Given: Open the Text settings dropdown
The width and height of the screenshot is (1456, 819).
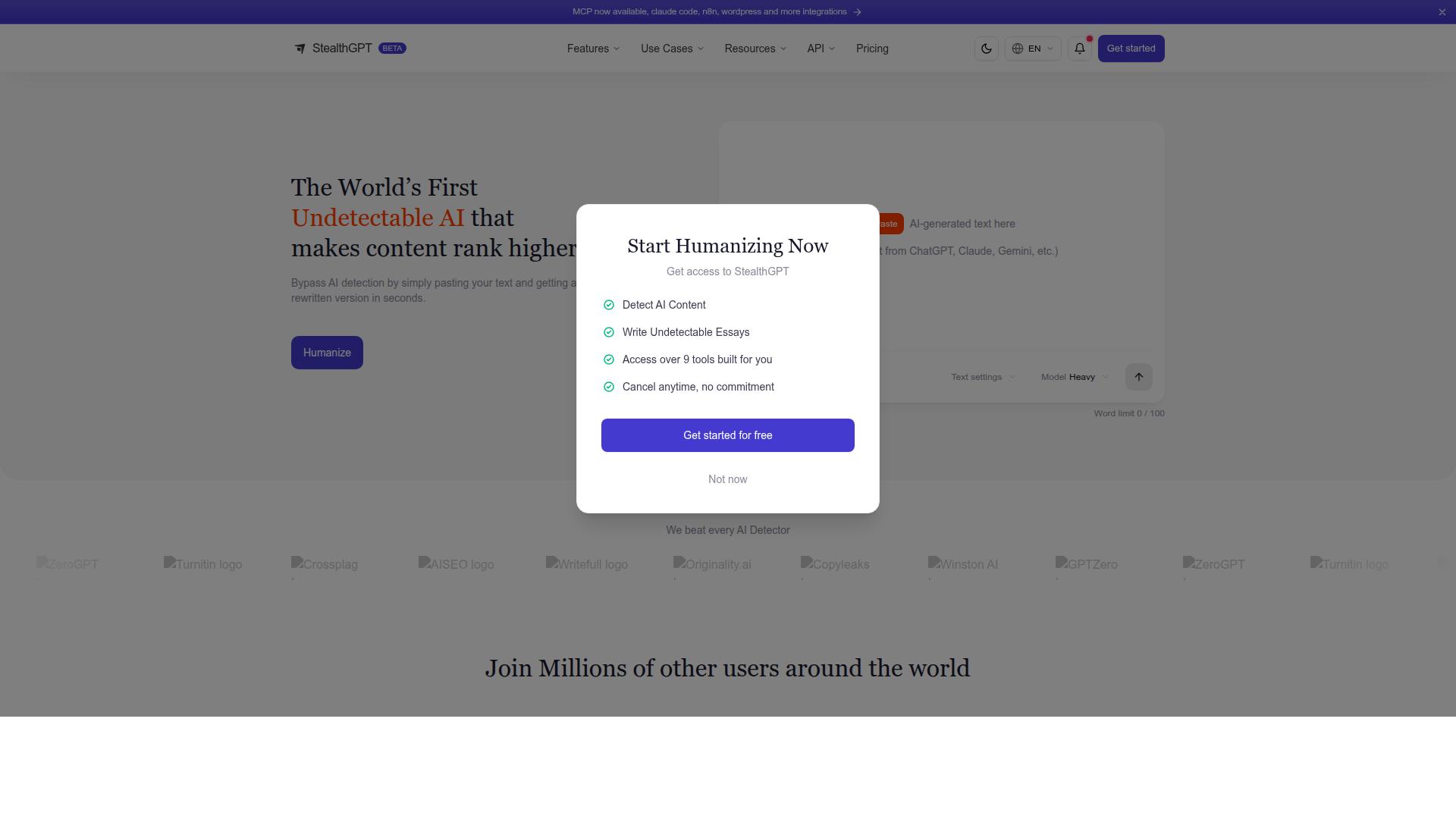Looking at the screenshot, I should pyautogui.click(x=983, y=377).
